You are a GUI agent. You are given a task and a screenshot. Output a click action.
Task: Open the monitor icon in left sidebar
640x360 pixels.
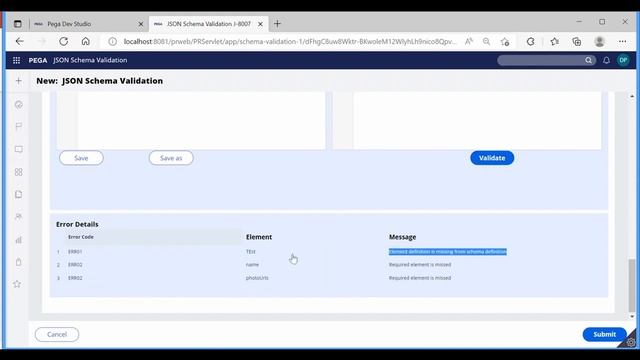point(19,149)
